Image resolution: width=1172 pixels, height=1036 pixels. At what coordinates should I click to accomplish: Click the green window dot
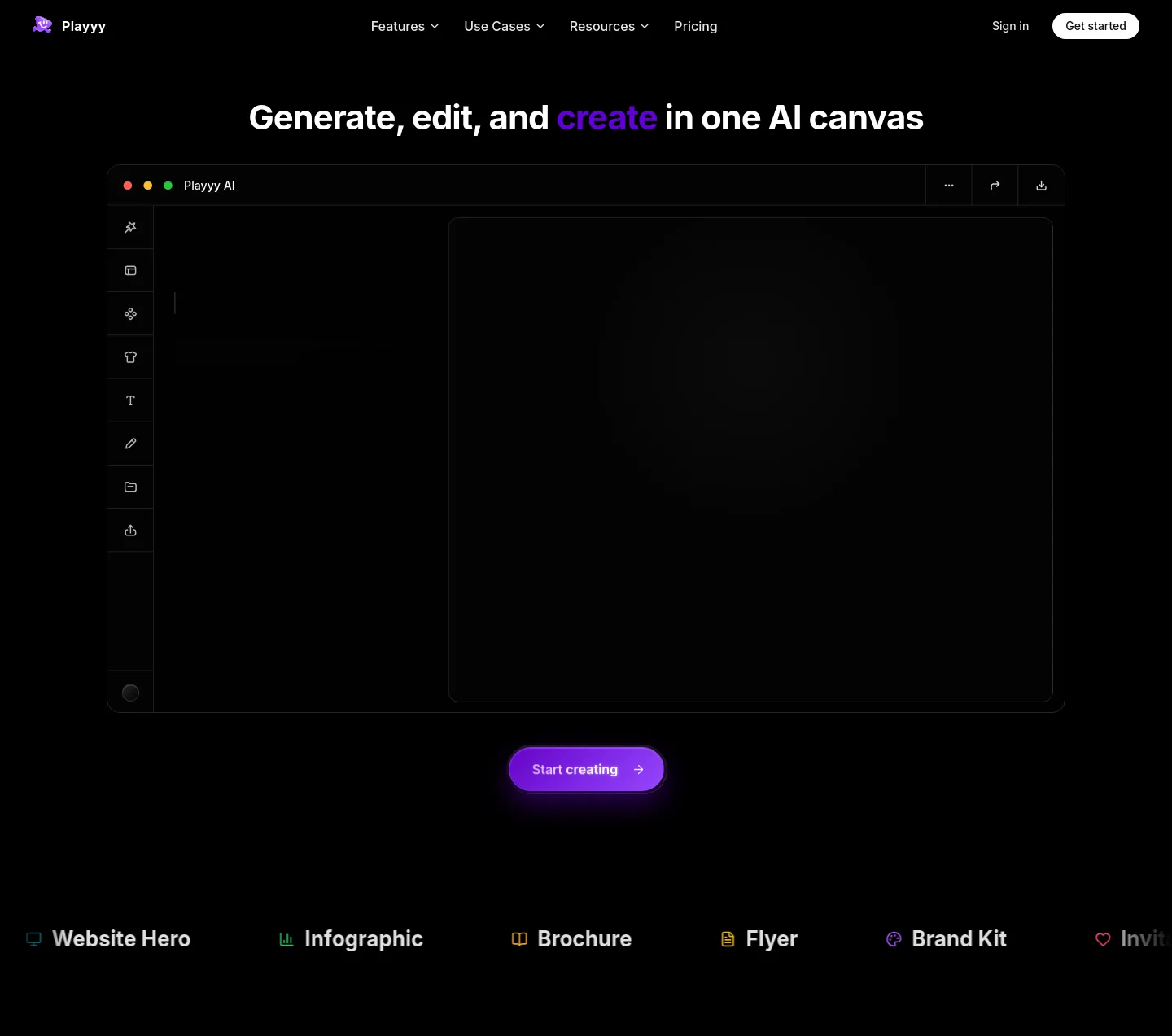pyautogui.click(x=168, y=186)
